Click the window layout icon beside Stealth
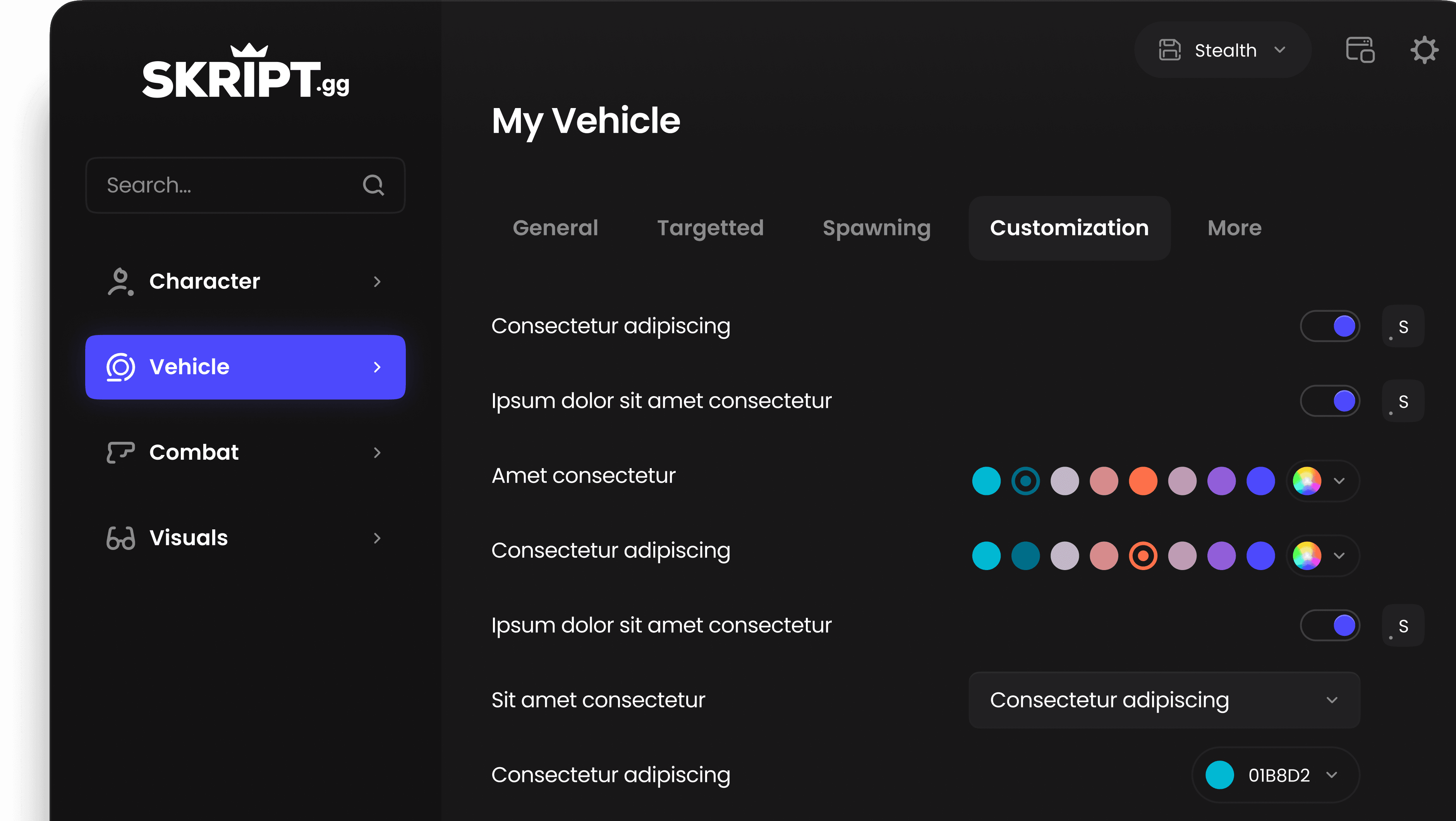Screen dimensions: 1456x821 1360,50
